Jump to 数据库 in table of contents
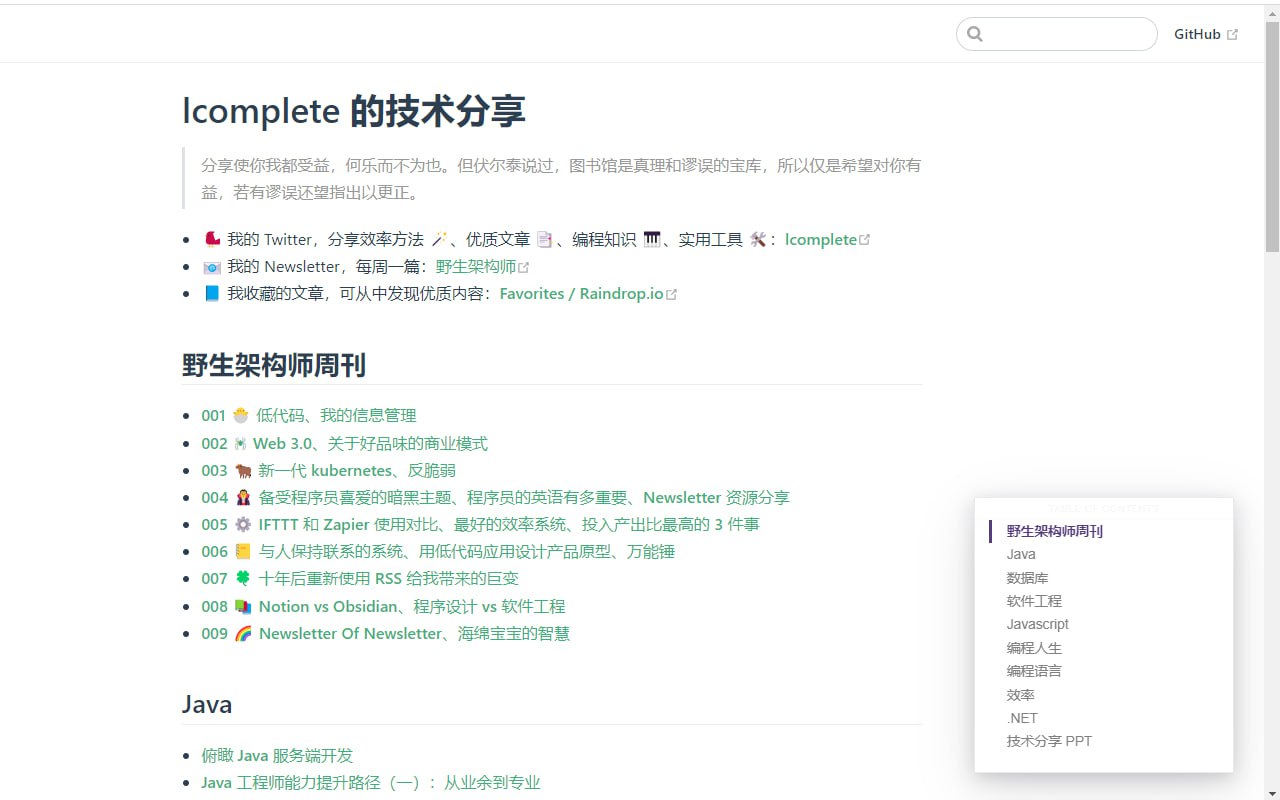The image size is (1280, 800). [1027, 578]
